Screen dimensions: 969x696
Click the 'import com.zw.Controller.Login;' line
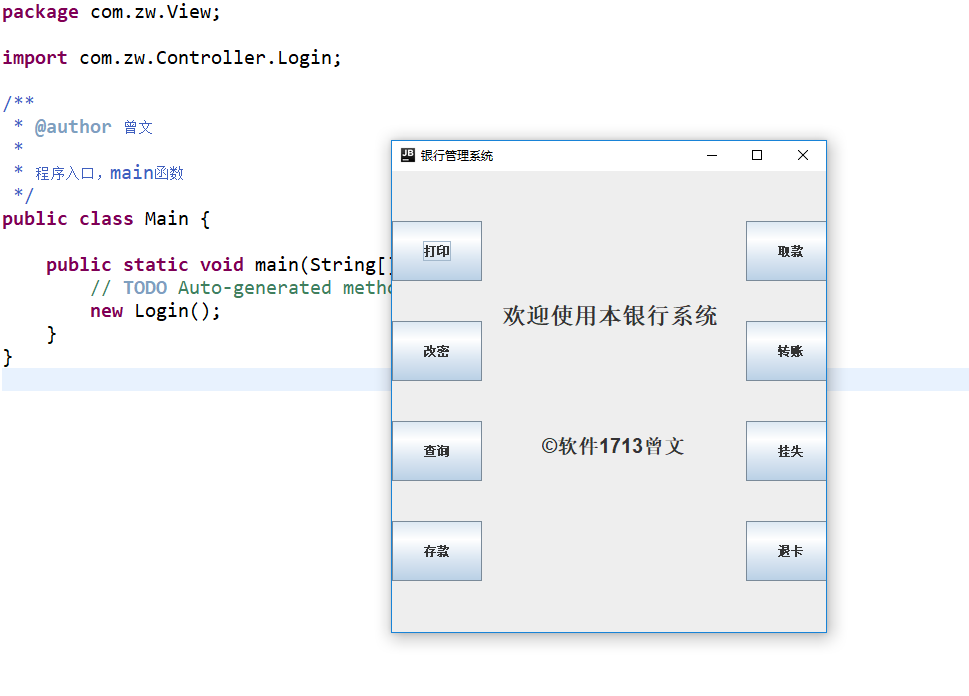pyautogui.click(x=172, y=57)
